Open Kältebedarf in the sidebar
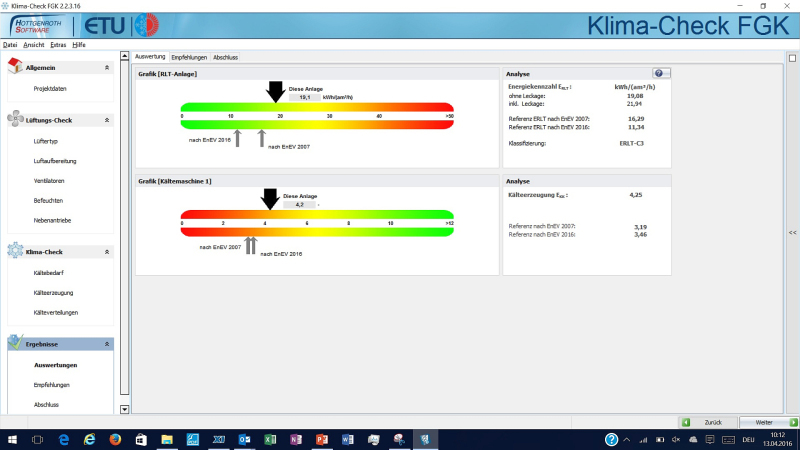Screen dimensions: 800x450 point(48,273)
